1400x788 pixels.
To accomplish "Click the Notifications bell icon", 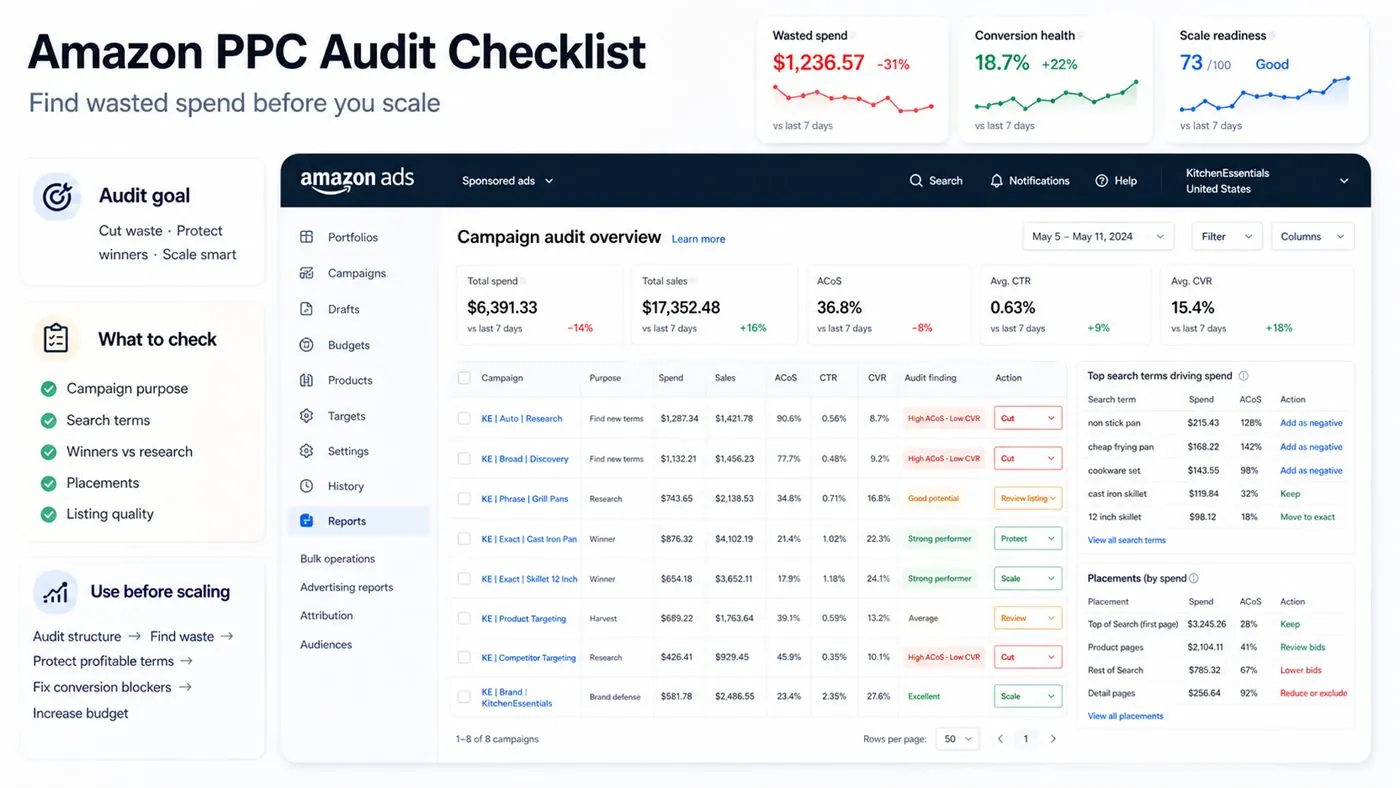I will [x=996, y=181].
